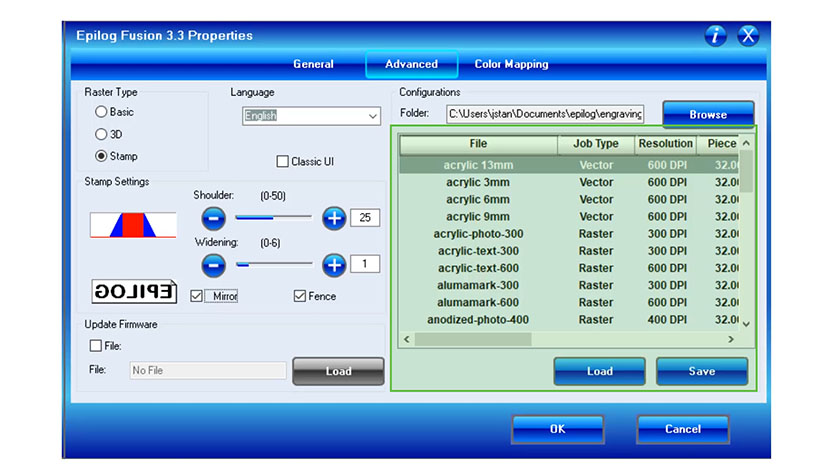
Task: Decrease Widening value with minus button
Action: pos(214,265)
